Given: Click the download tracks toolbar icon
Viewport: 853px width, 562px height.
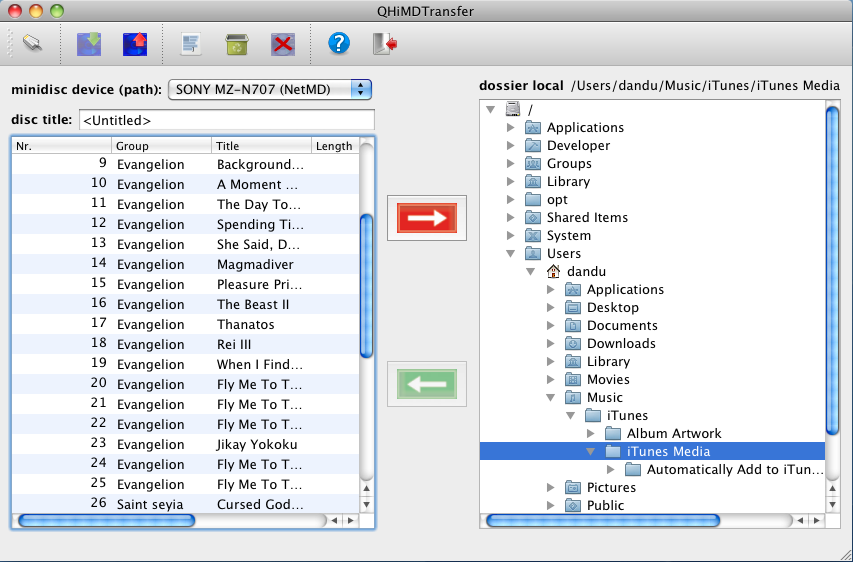Looking at the screenshot, I should click(x=89, y=44).
